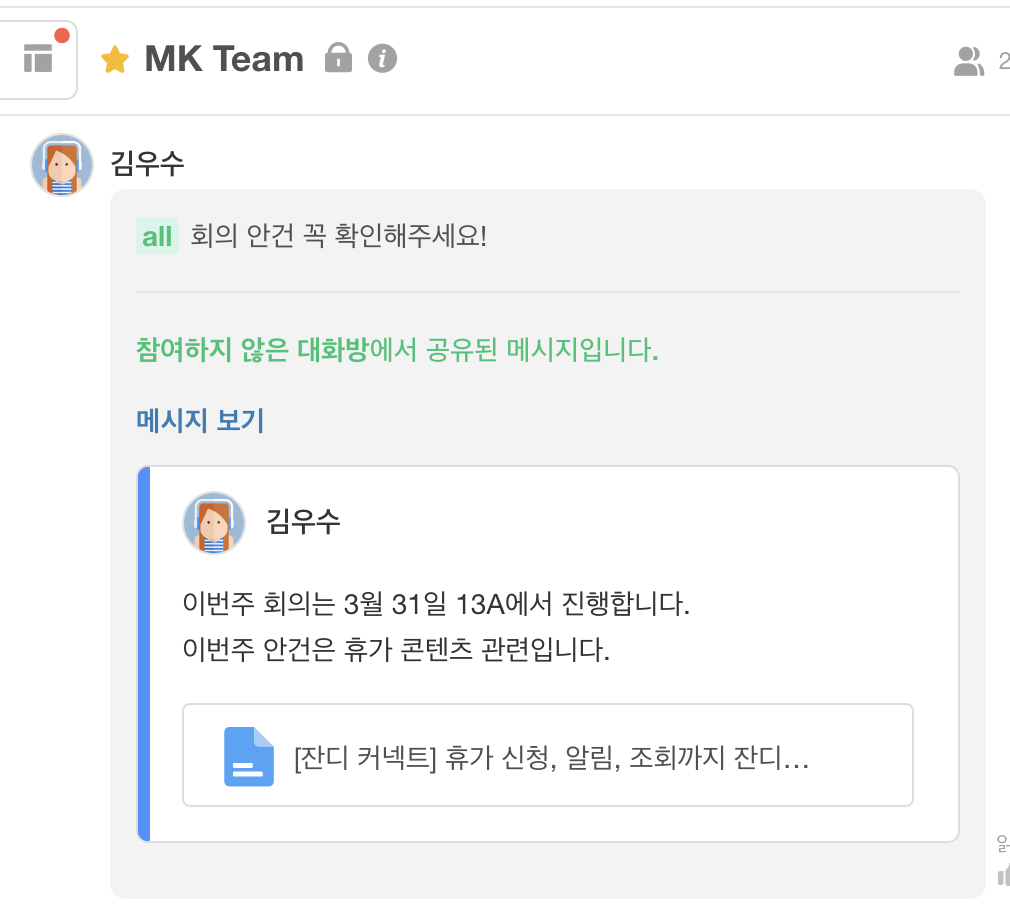Click the thumbs-up reaction icon at bubble edge
Screen dimensions: 1010x916
(x=1003, y=875)
